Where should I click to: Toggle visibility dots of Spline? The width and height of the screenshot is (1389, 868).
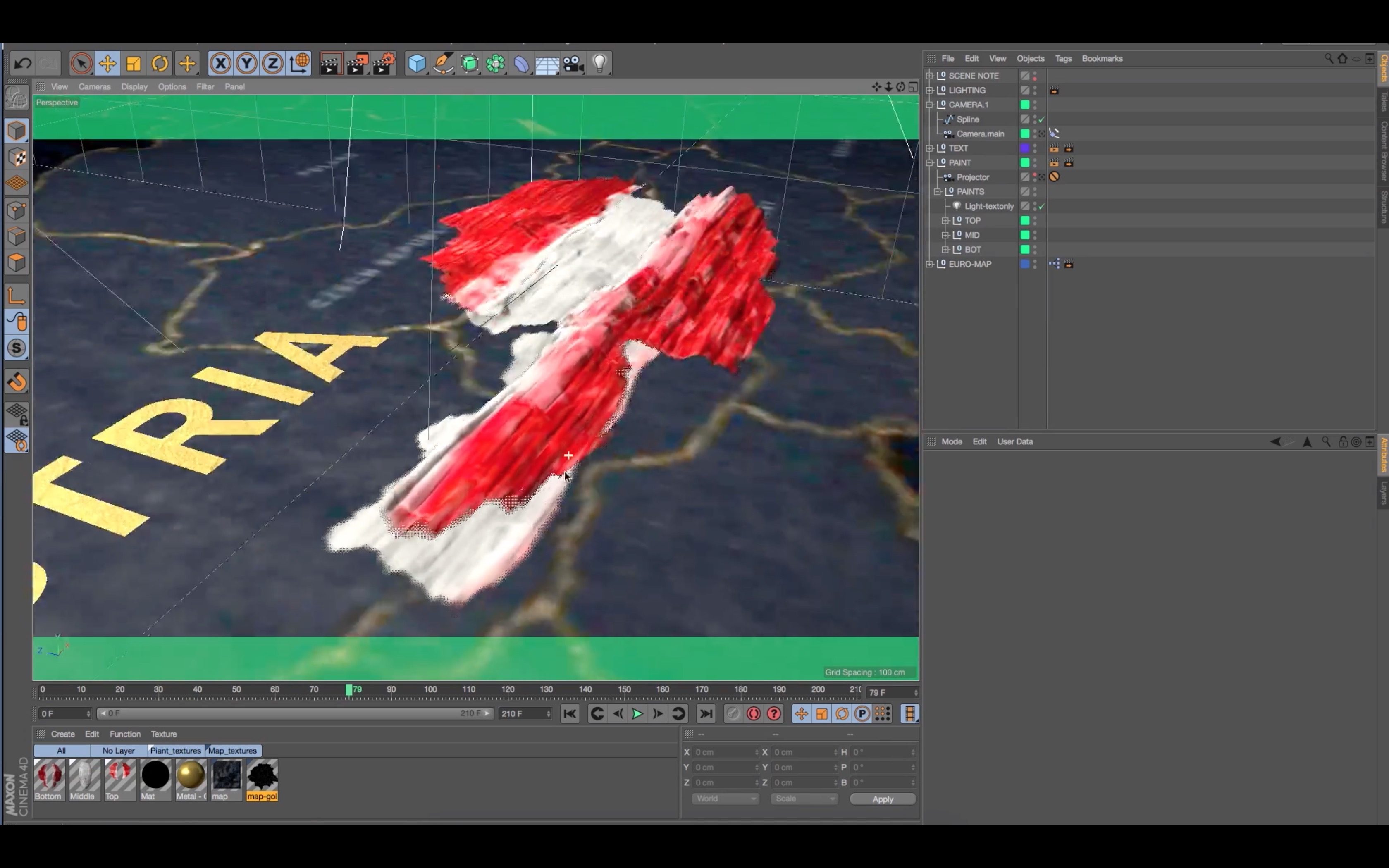[1035, 119]
